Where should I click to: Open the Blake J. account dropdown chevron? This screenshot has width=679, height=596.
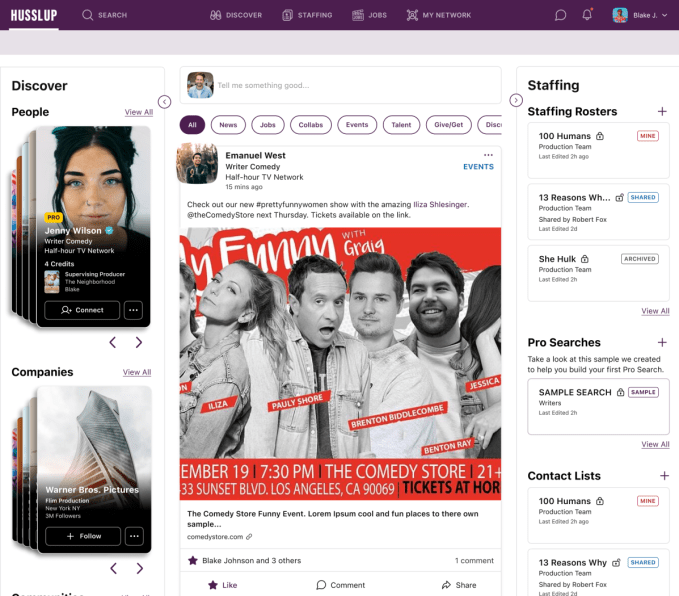[664, 15]
